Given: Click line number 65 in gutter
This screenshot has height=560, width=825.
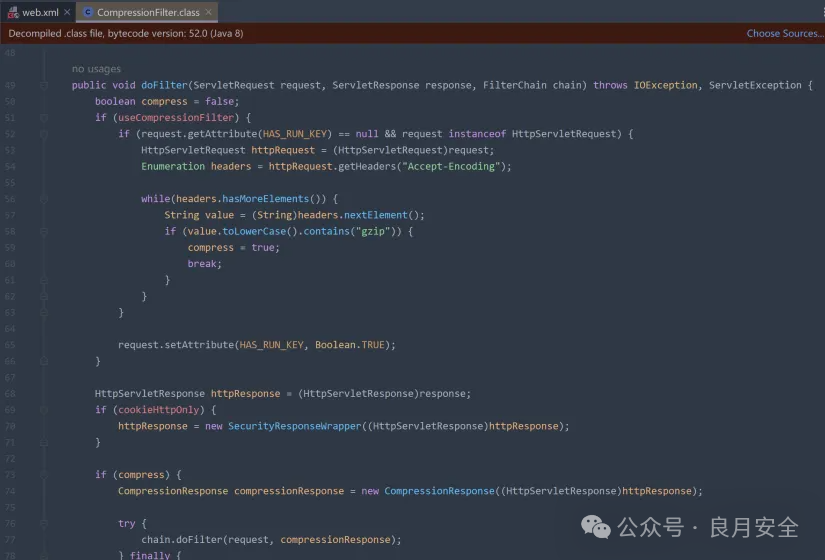Looking at the screenshot, I should click(x=10, y=345).
